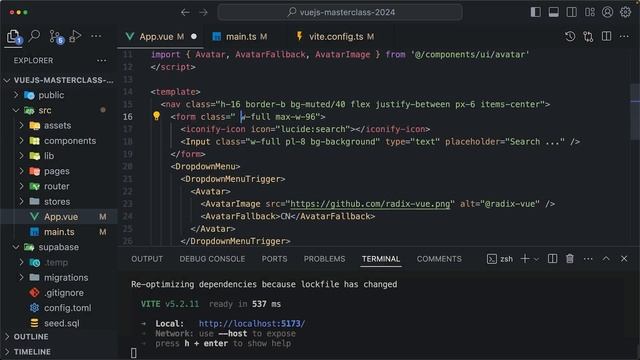The height and width of the screenshot is (360, 640).
Task: Open the zsh terminal shell indicator
Action: click(x=500, y=259)
